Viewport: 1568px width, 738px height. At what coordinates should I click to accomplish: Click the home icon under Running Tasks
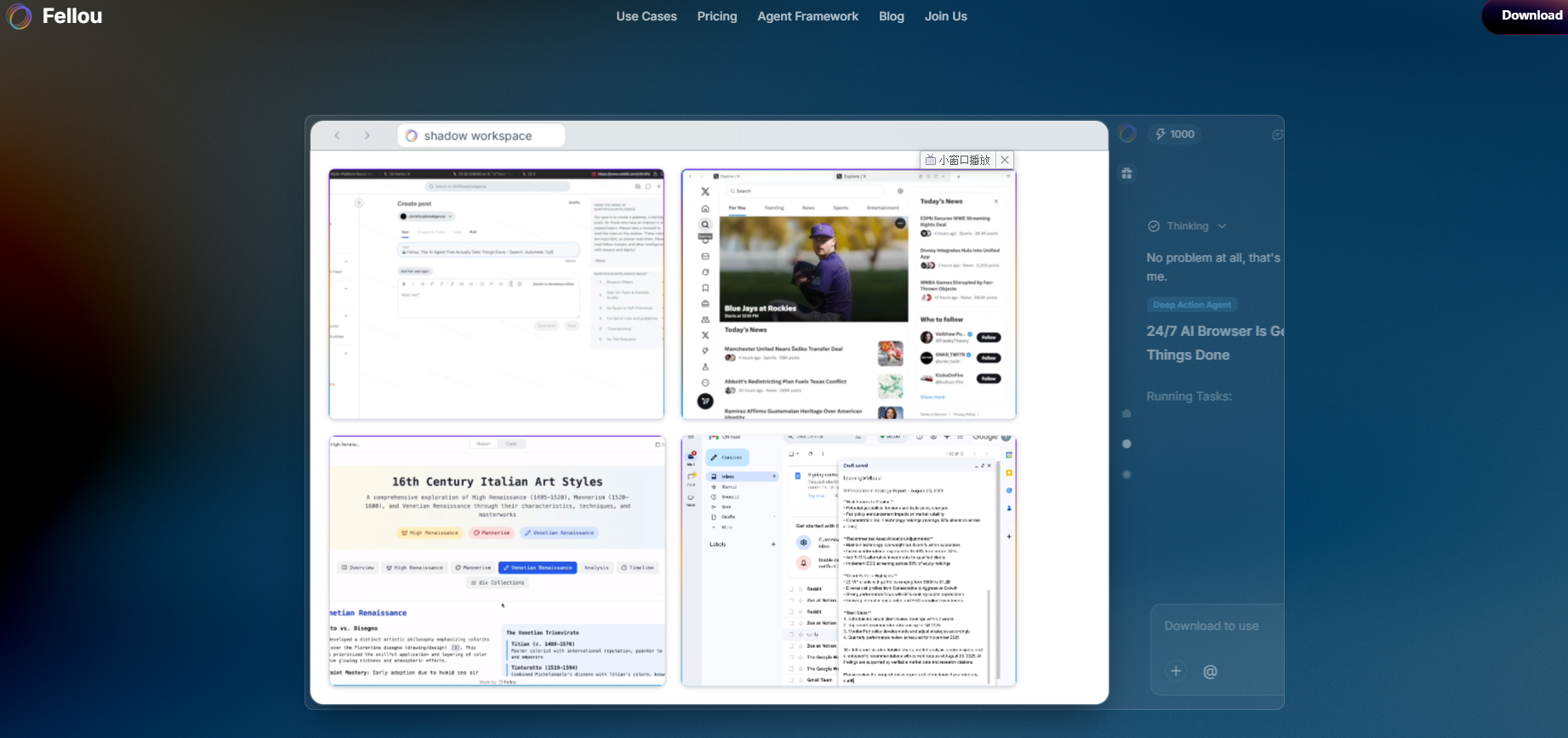coord(1126,414)
